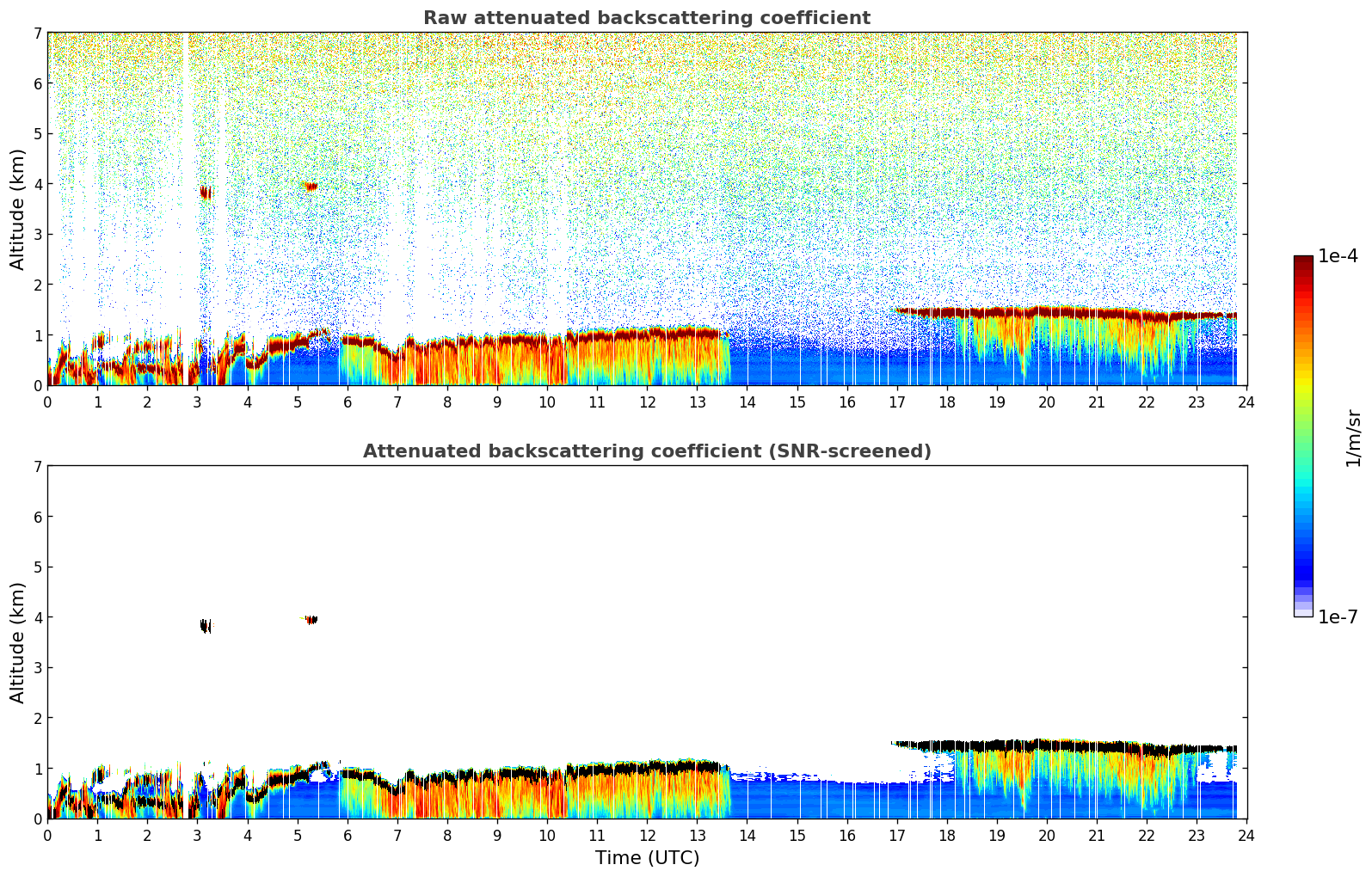The image size is (1372, 877).
Task: Click the "Attenuated backscattering coefficient (SNR-screened)" title
Action: point(646,451)
